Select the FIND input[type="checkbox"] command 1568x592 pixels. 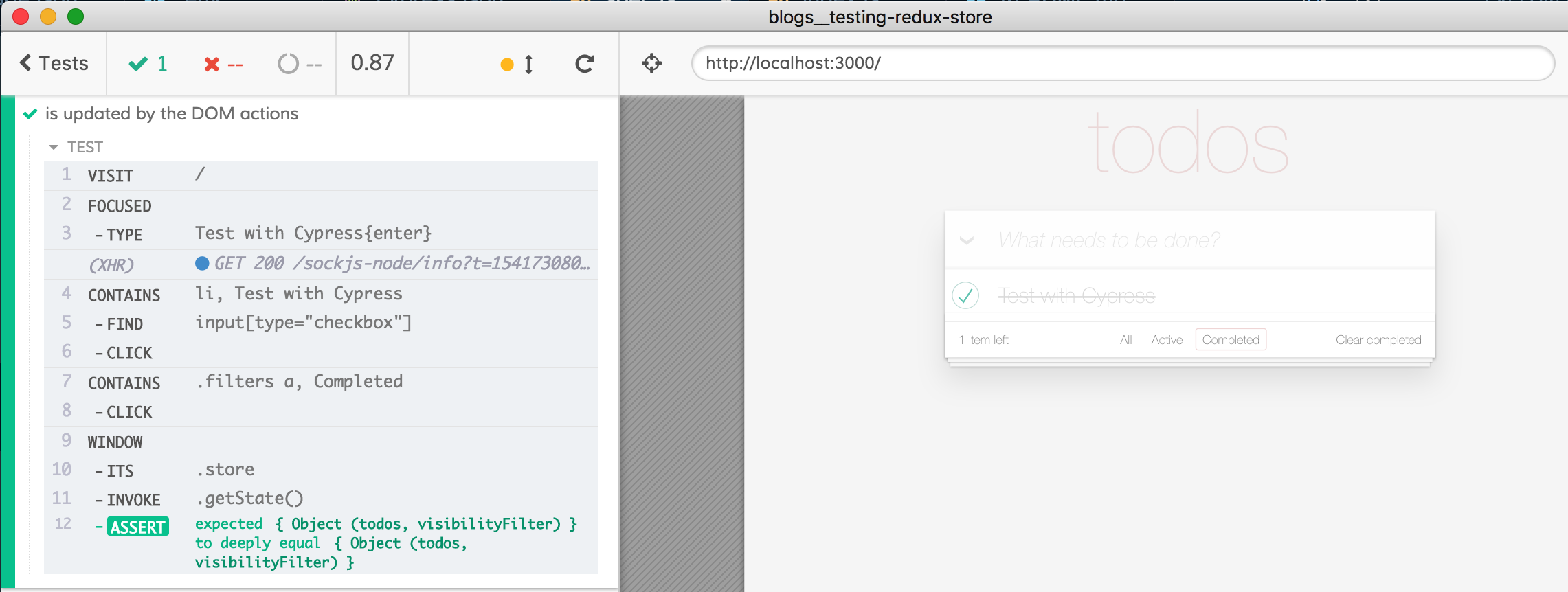click(x=321, y=323)
